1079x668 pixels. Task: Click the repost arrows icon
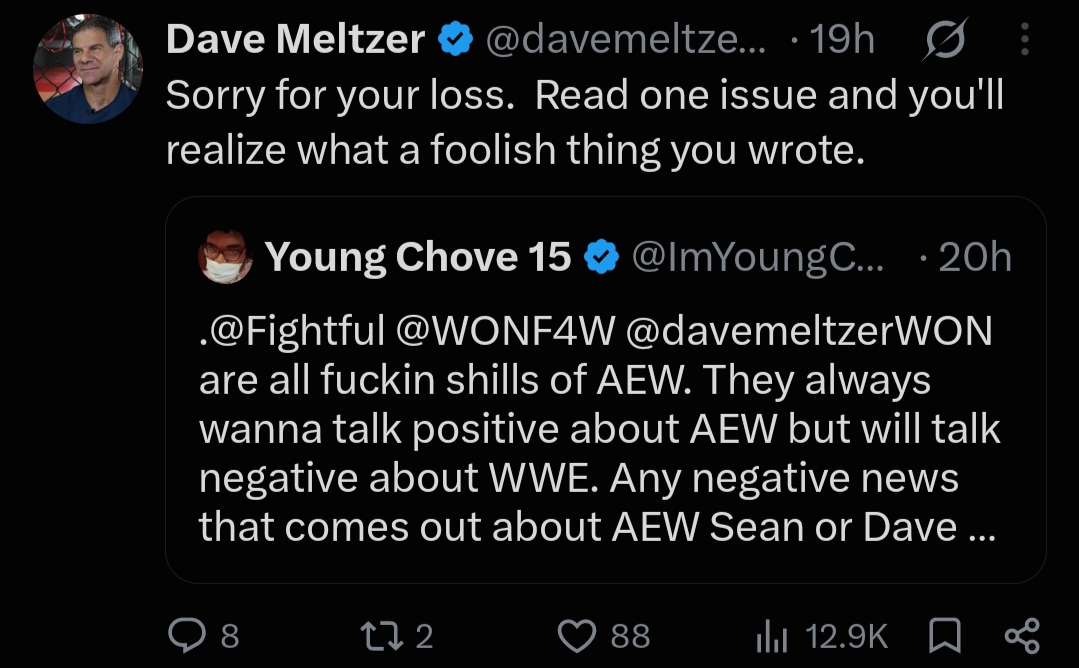(382, 635)
